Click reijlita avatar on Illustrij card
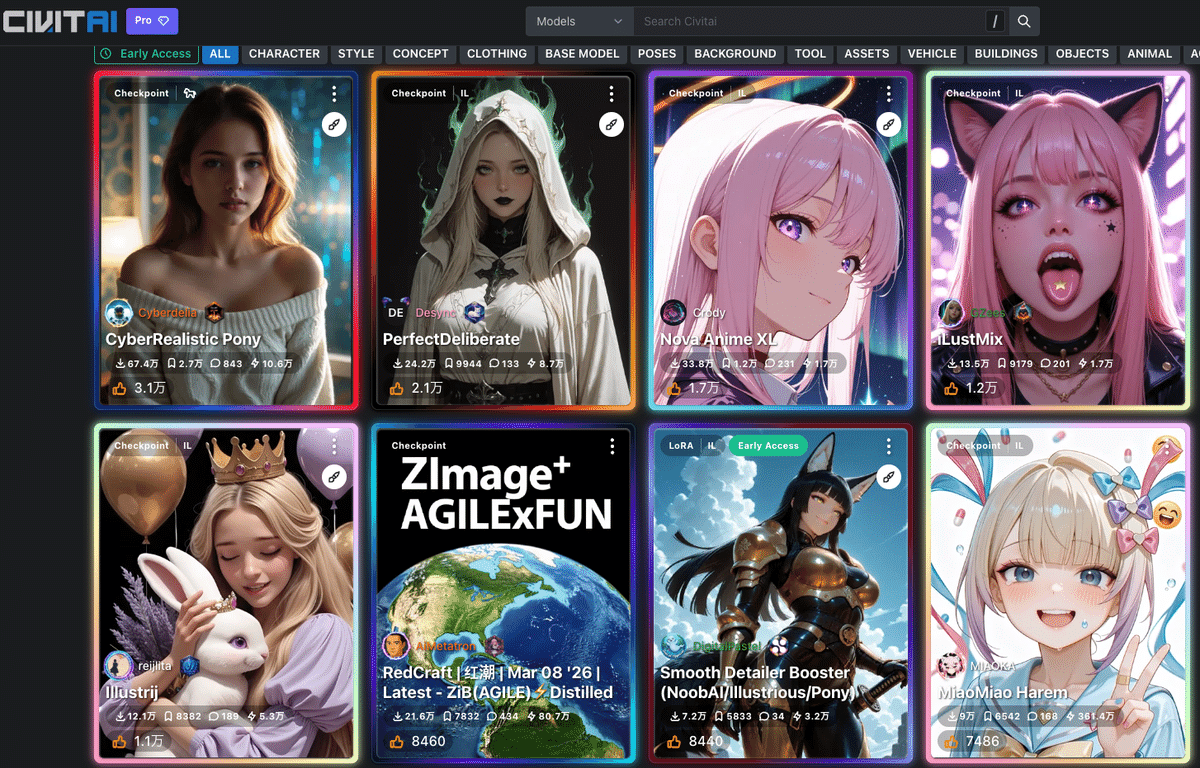This screenshot has height=768, width=1200. click(119, 665)
